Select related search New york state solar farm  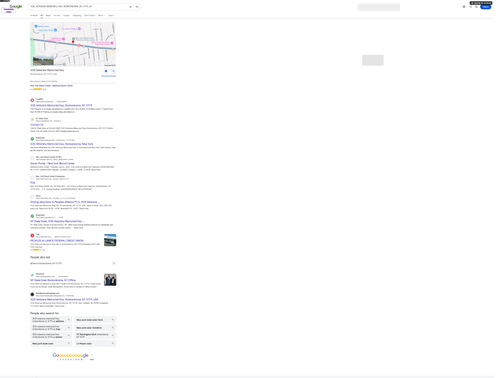pos(95,320)
